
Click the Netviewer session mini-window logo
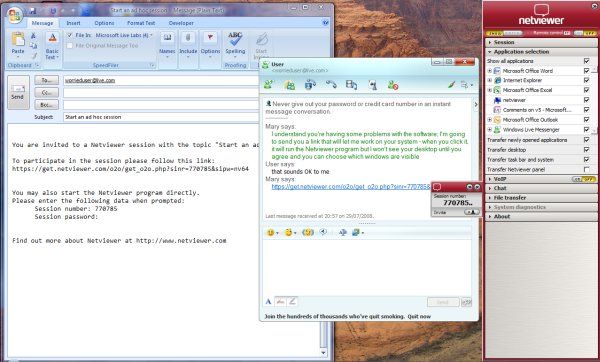437,187
